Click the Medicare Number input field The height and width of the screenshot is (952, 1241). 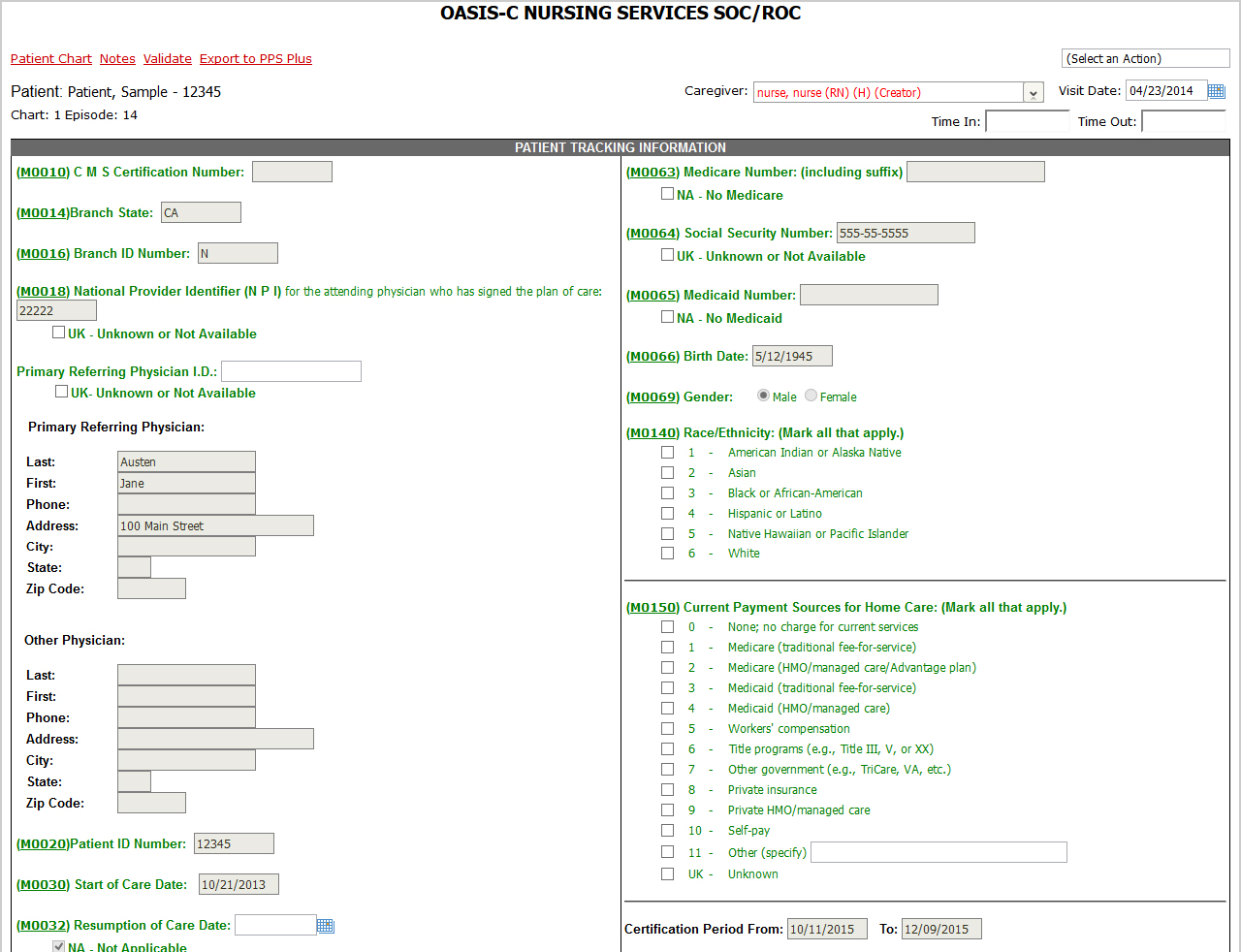click(975, 173)
